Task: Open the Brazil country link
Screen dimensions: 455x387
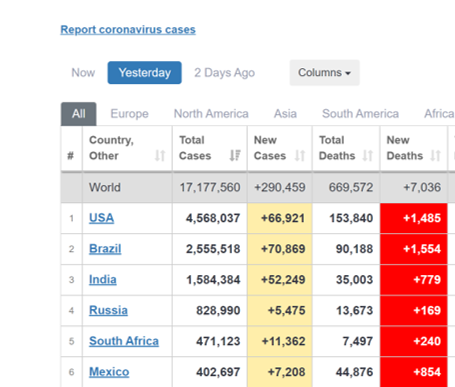Action: click(105, 249)
